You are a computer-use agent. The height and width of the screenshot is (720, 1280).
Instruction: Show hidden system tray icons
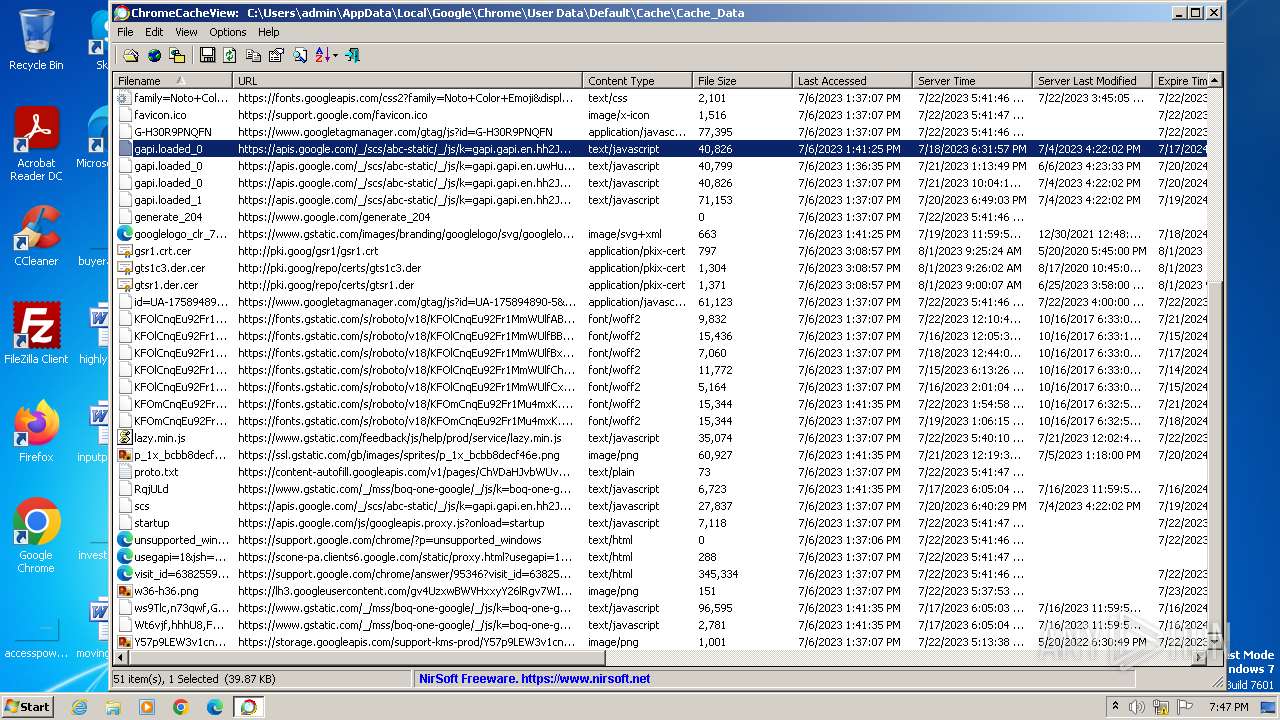[x=1115, y=706]
